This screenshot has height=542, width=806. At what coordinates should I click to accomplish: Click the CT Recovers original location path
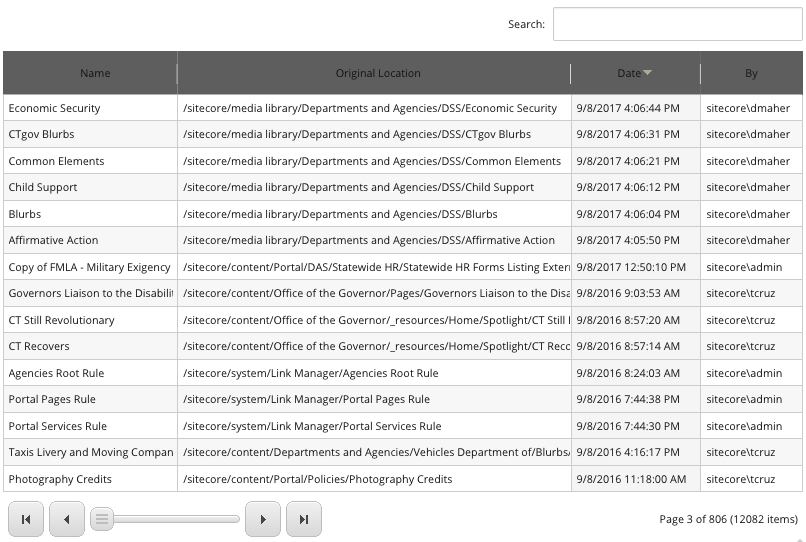click(x=375, y=346)
